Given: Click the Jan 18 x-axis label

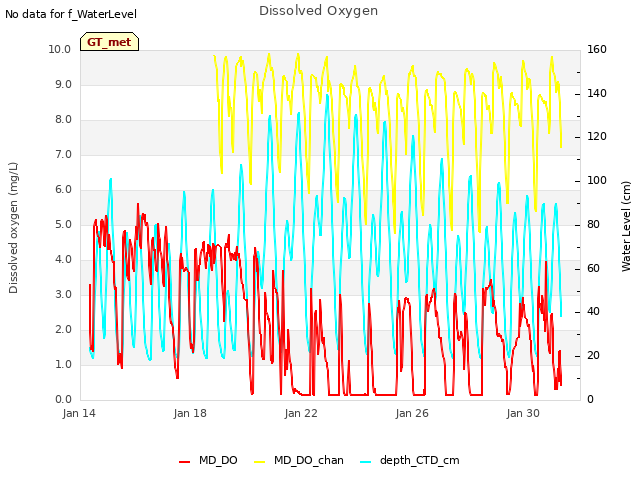Looking at the screenshot, I should point(190,413).
